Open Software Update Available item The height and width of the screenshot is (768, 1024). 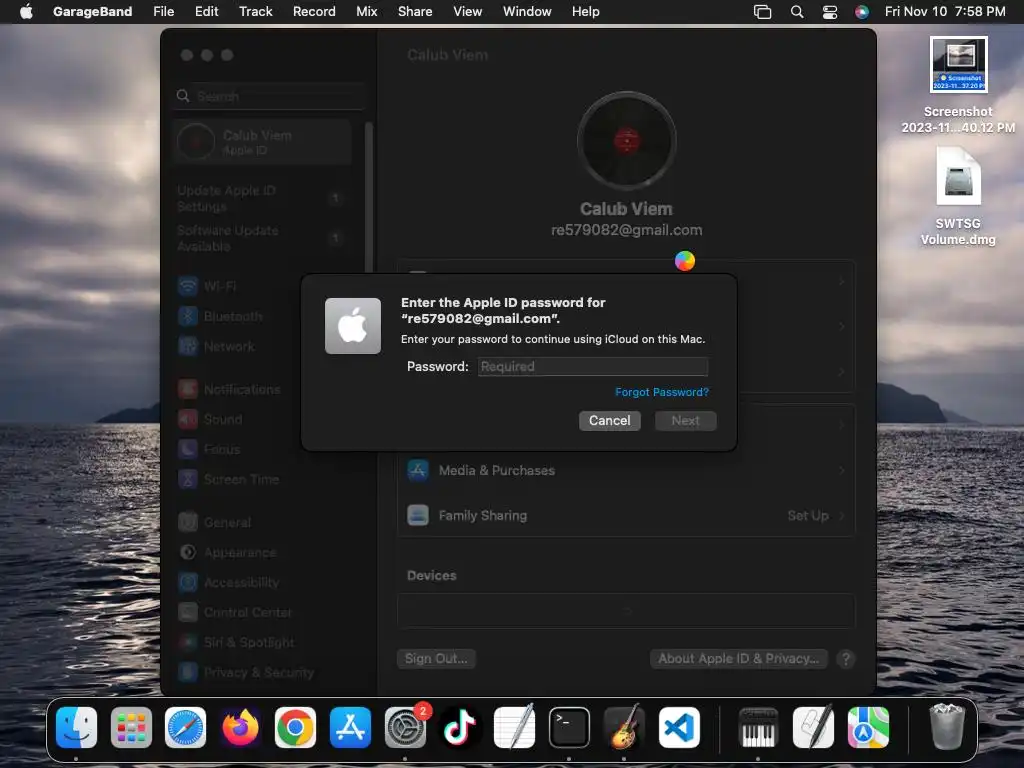[261, 238]
